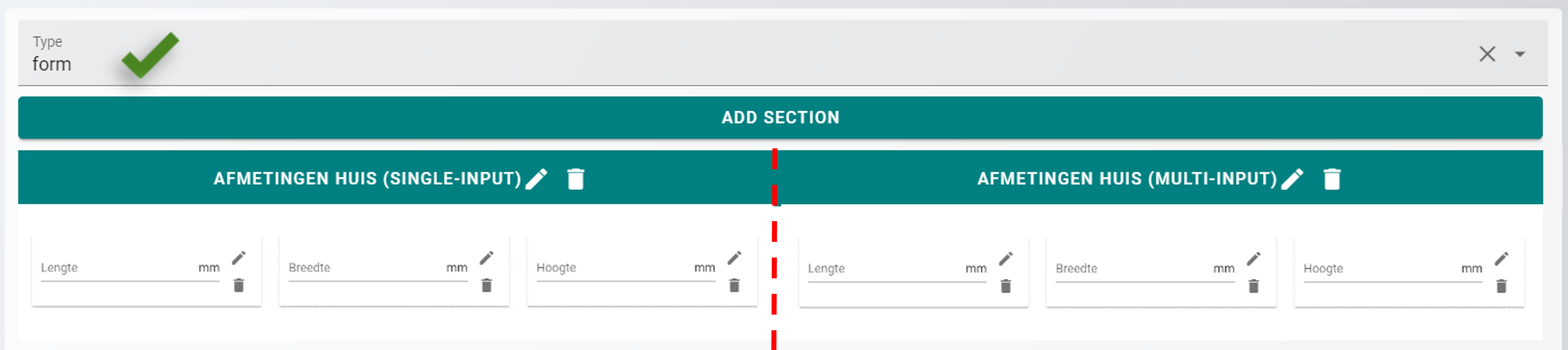Delete the single-input Afmetingen Huis section

coord(575,179)
